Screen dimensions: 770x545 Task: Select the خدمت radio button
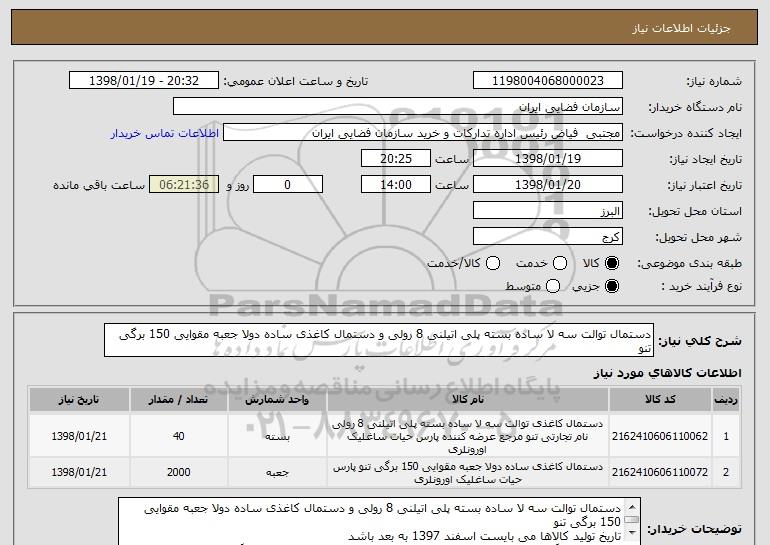(x=560, y=263)
